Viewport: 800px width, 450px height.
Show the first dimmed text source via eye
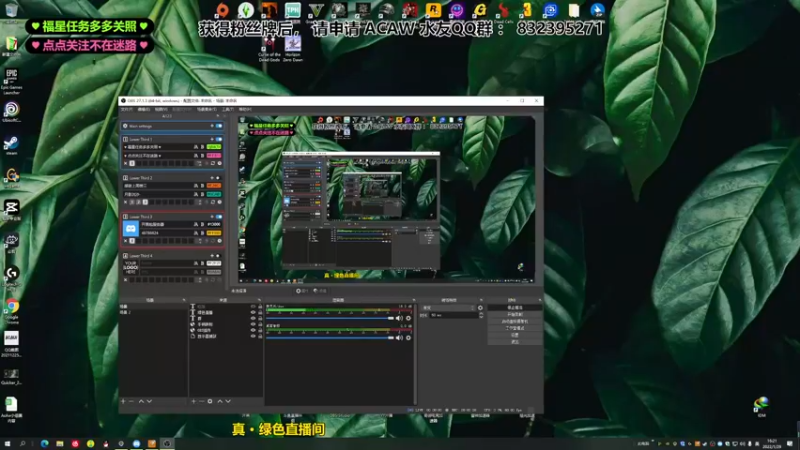pos(253,306)
